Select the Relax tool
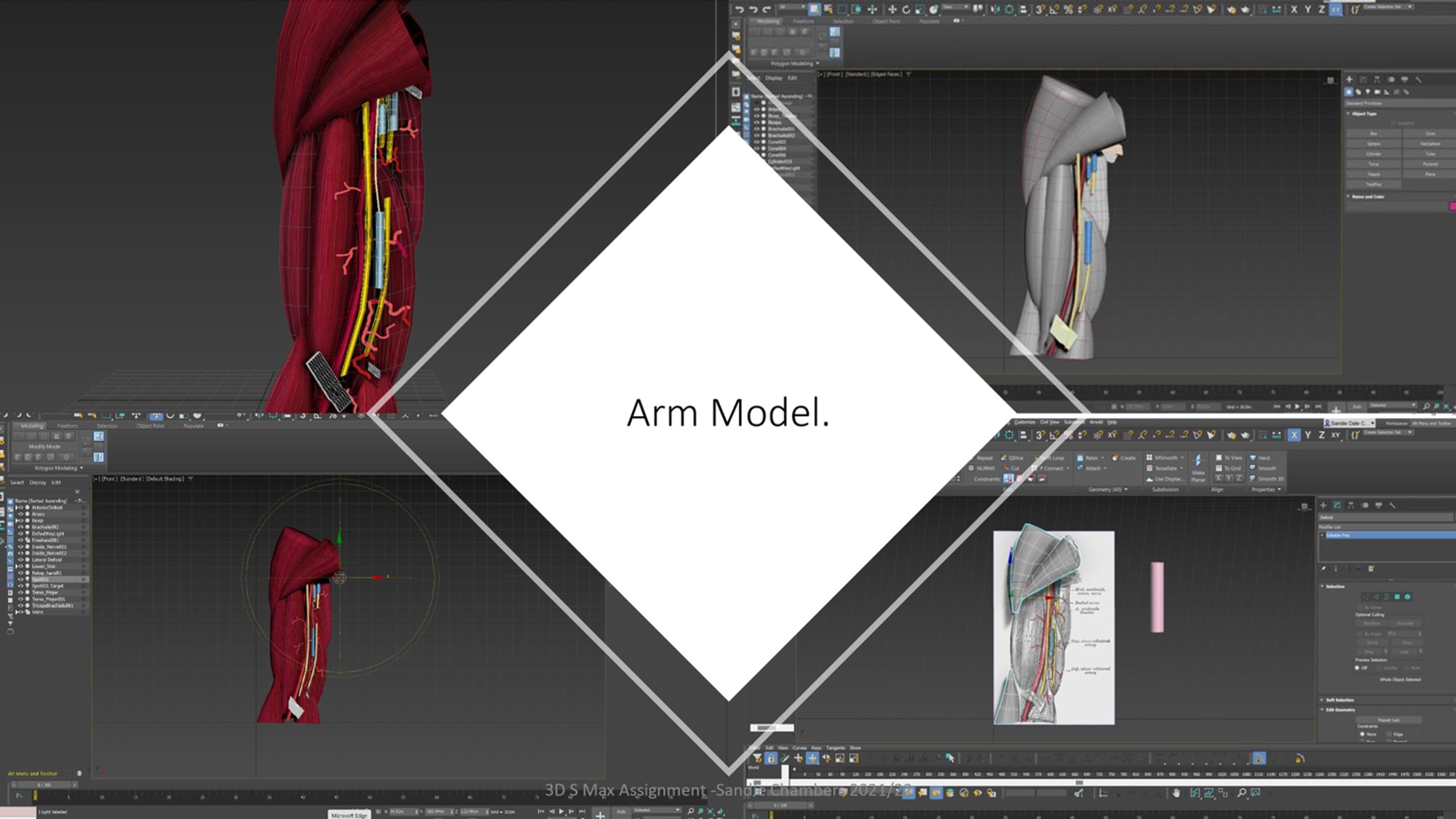 pyautogui.click(x=1091, y=458)
